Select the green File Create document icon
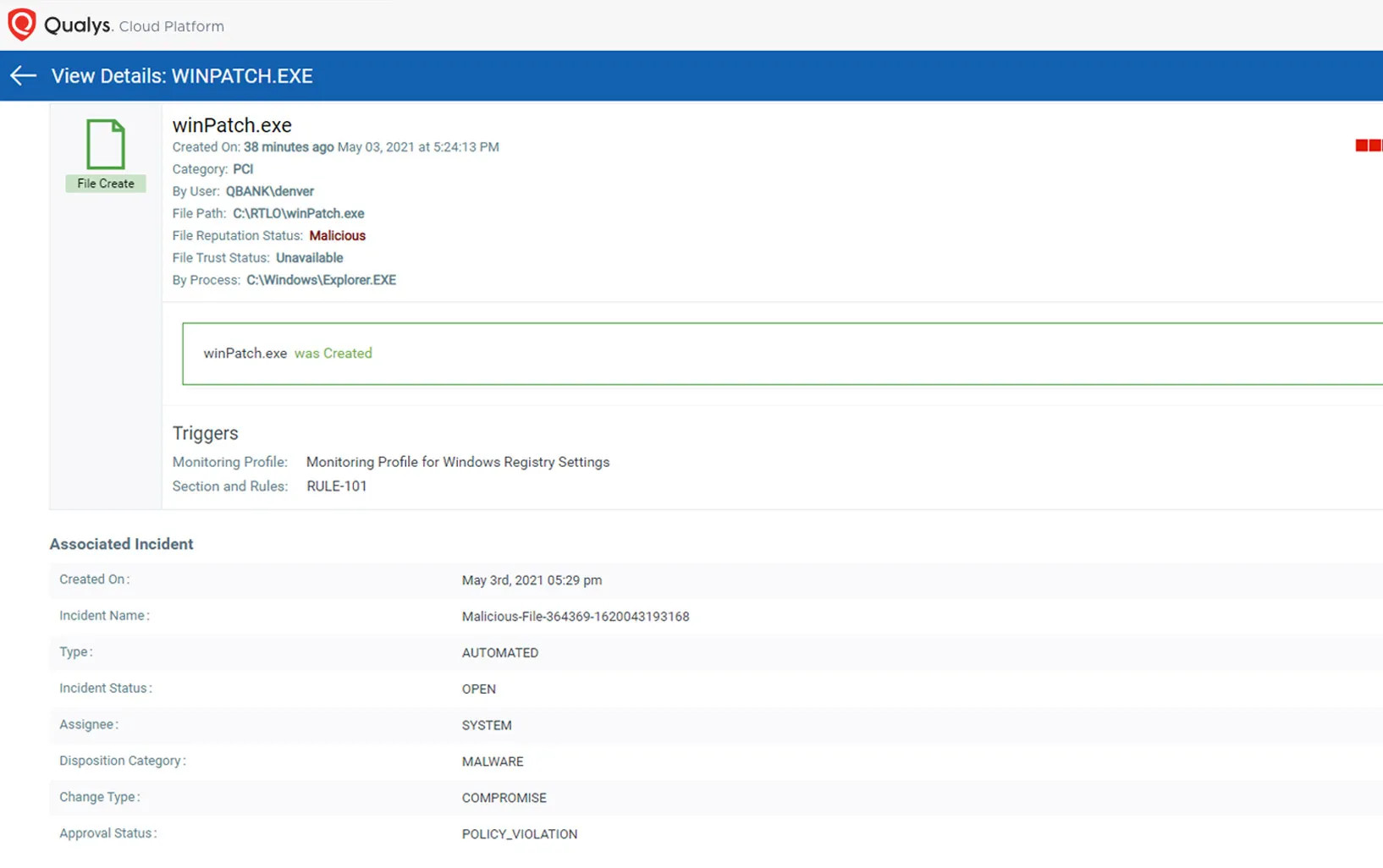The height and width of the screenshot is (868, 1383). [x=105, y=144]
